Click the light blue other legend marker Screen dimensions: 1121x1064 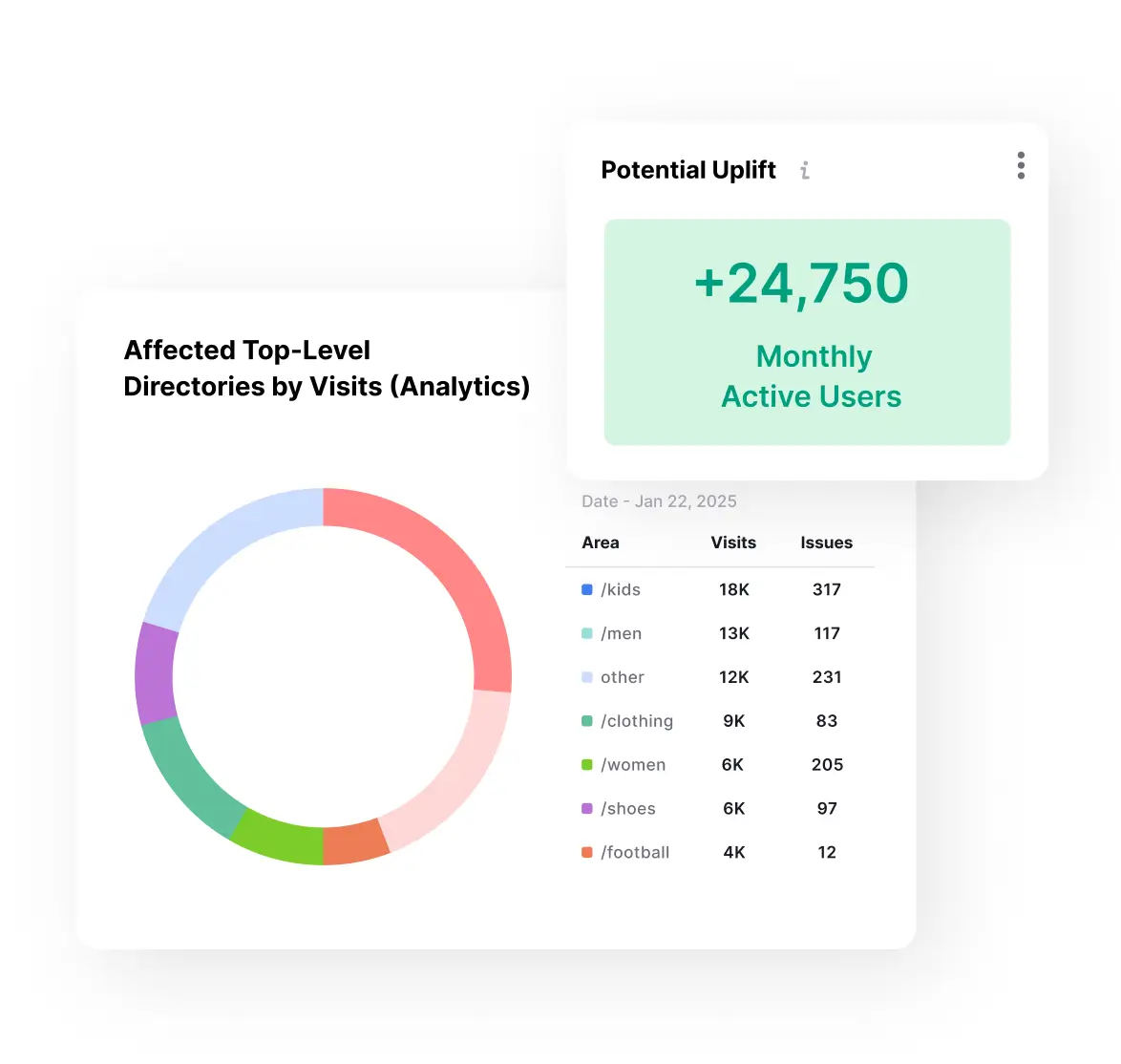tap(587, 677)
